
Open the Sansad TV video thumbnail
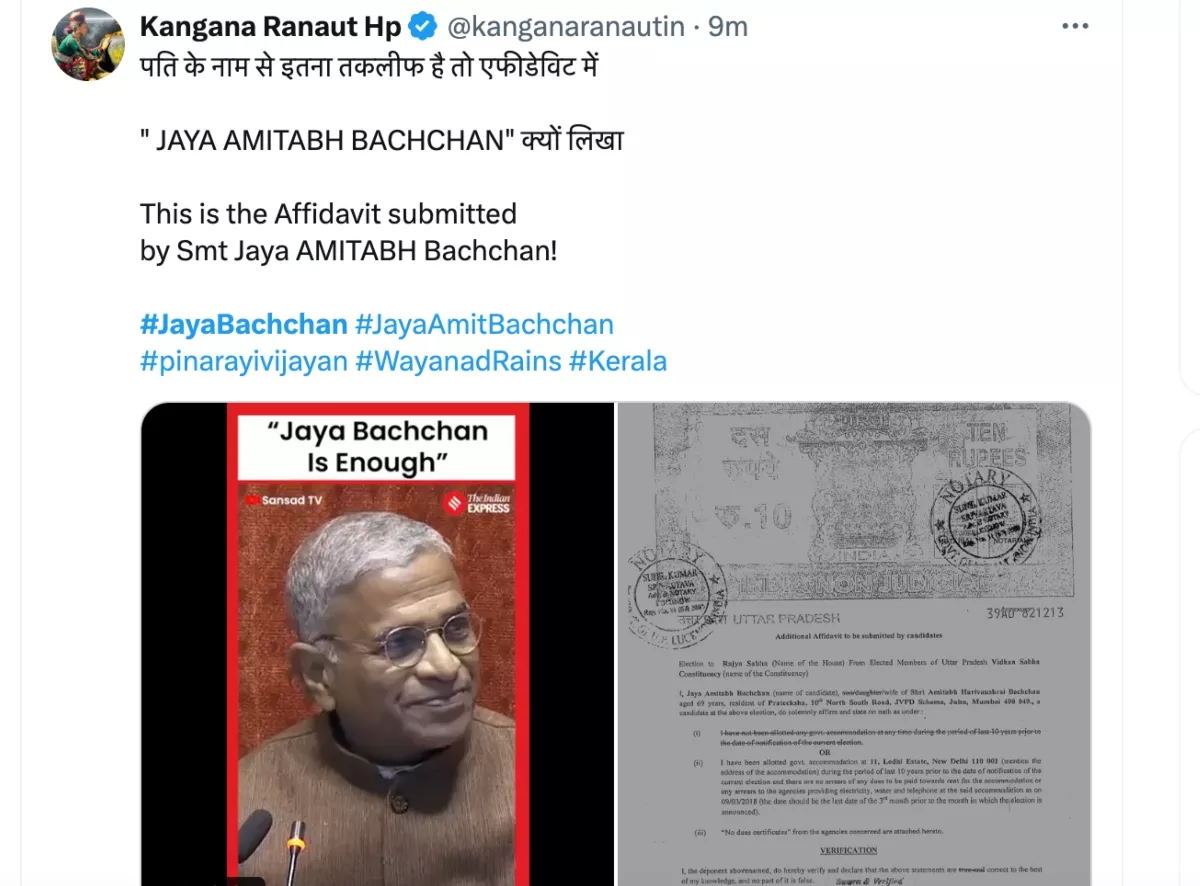(377, 644)
